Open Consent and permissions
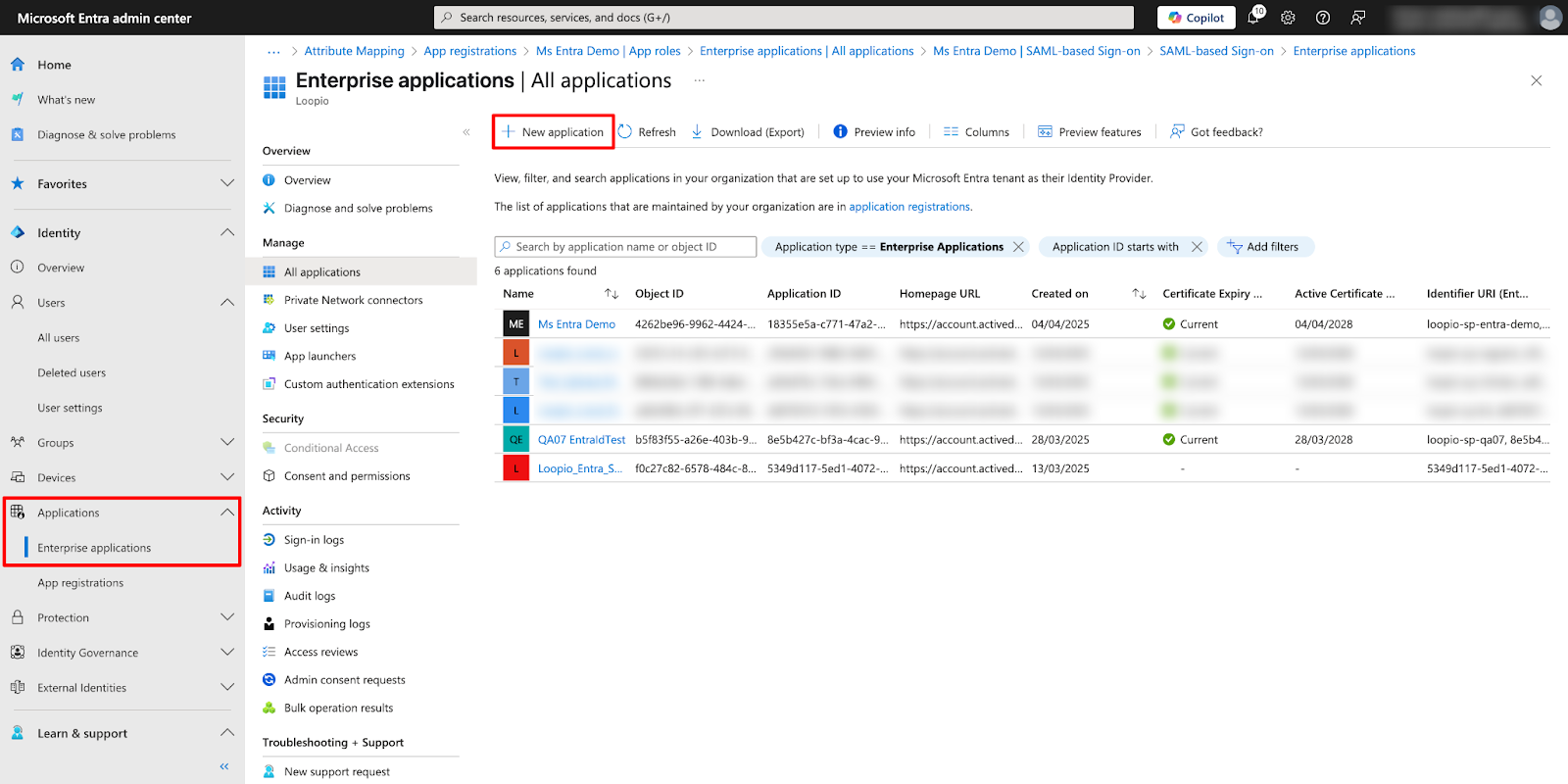The height and width of the screenshot is (784, 1568). pos(347,476)
